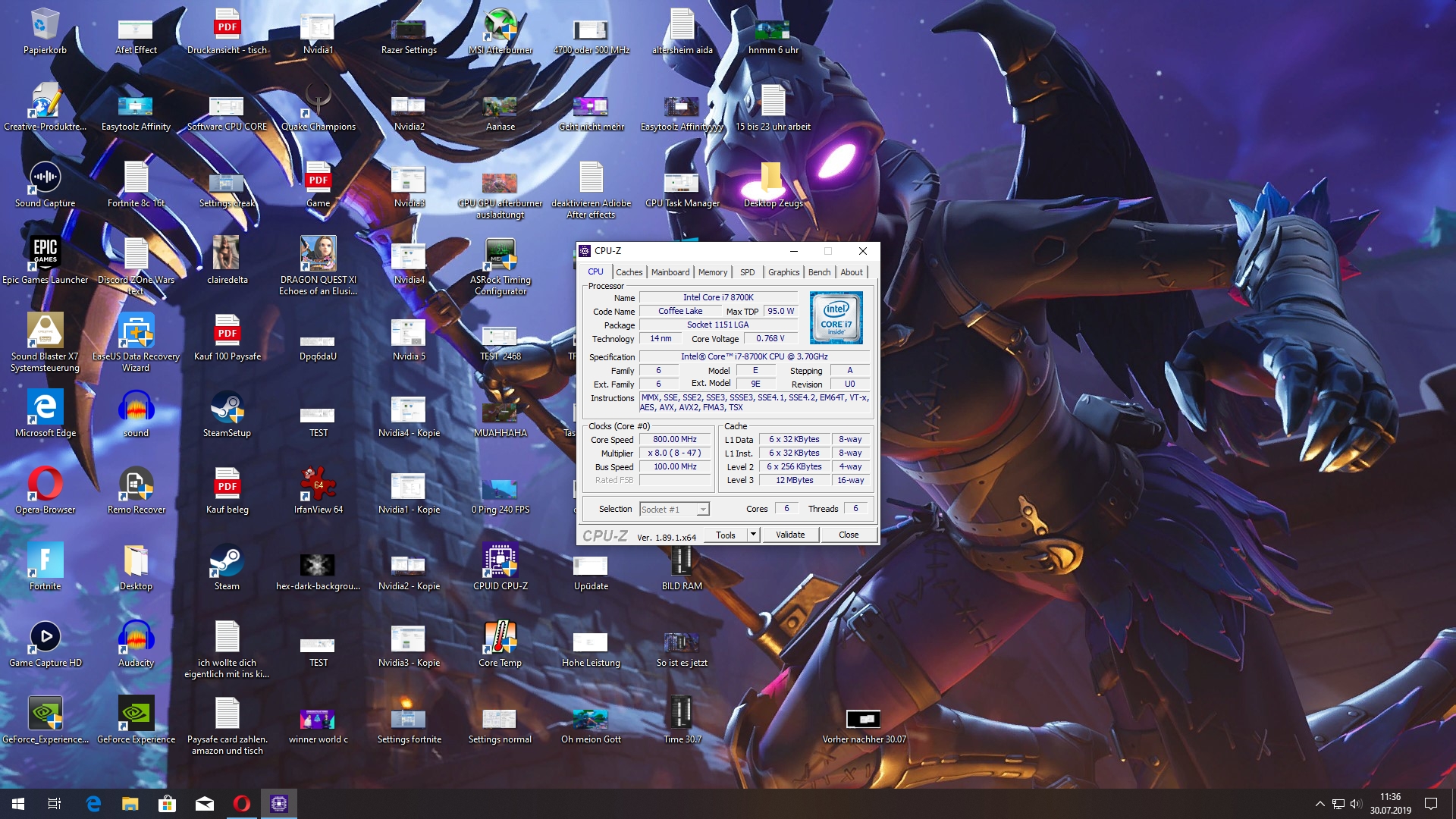Open MSI Afterburner desktop icon
The width and height of the screenshot is (1456, 819).
[x=500, y=29]
